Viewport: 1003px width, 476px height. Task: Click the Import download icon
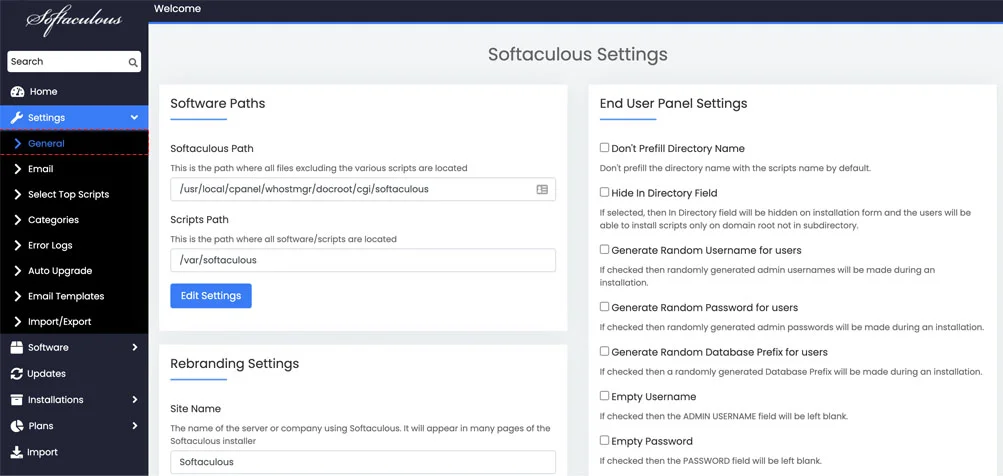[x=17, y=452]
